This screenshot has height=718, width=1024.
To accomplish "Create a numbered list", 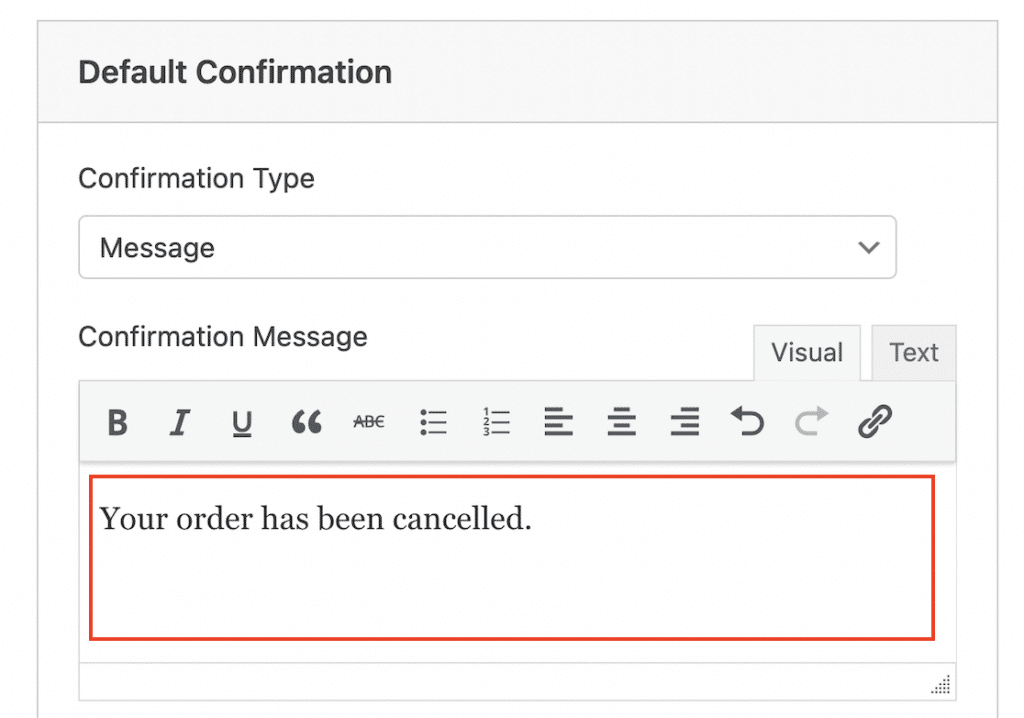I will pos(496,423).
